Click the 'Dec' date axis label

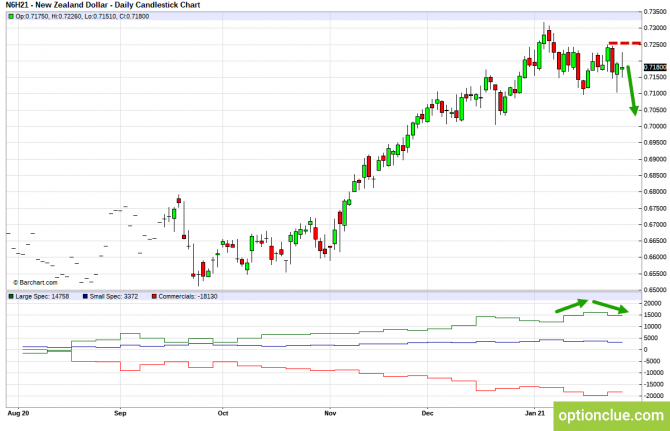(x=427, y=413)
